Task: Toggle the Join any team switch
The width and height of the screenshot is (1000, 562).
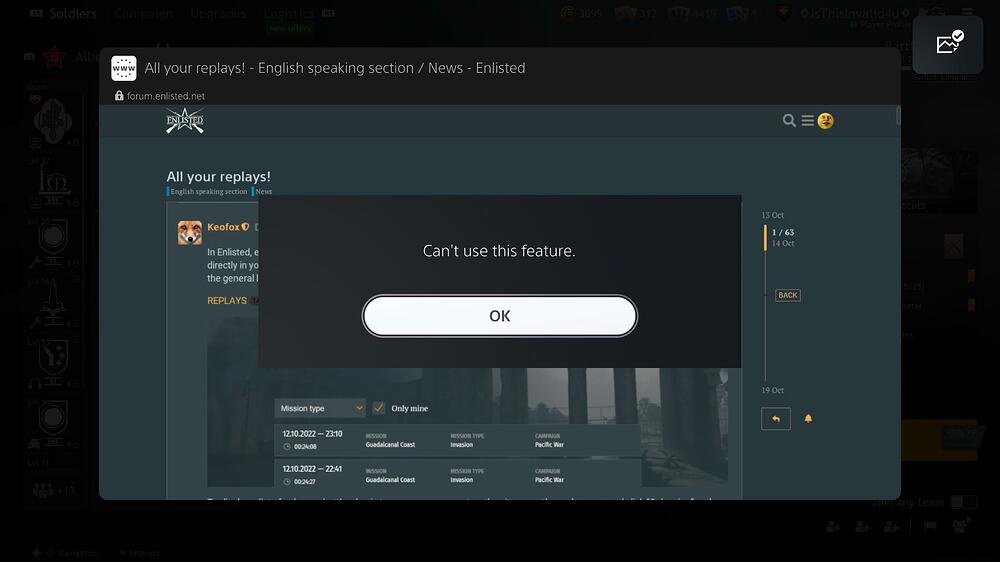Action: (x=963, y=502)
